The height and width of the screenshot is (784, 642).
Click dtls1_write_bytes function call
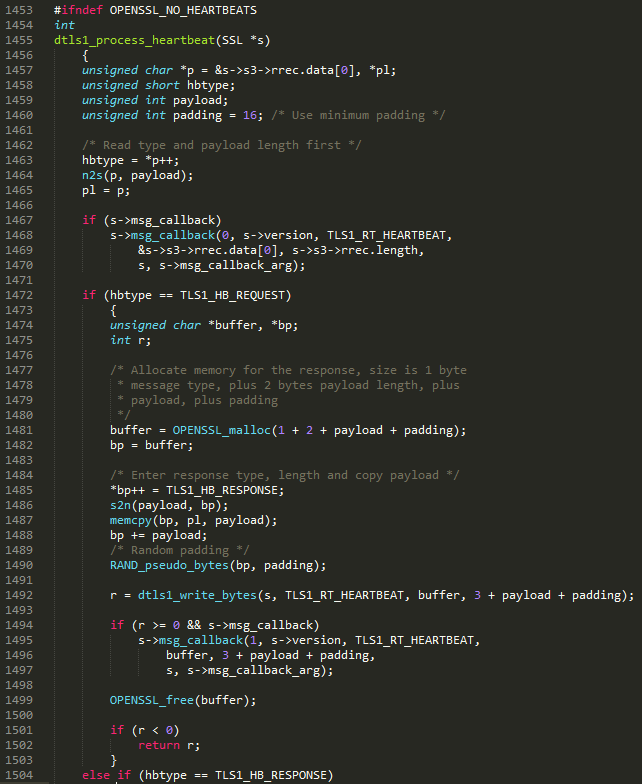[197, 596]
